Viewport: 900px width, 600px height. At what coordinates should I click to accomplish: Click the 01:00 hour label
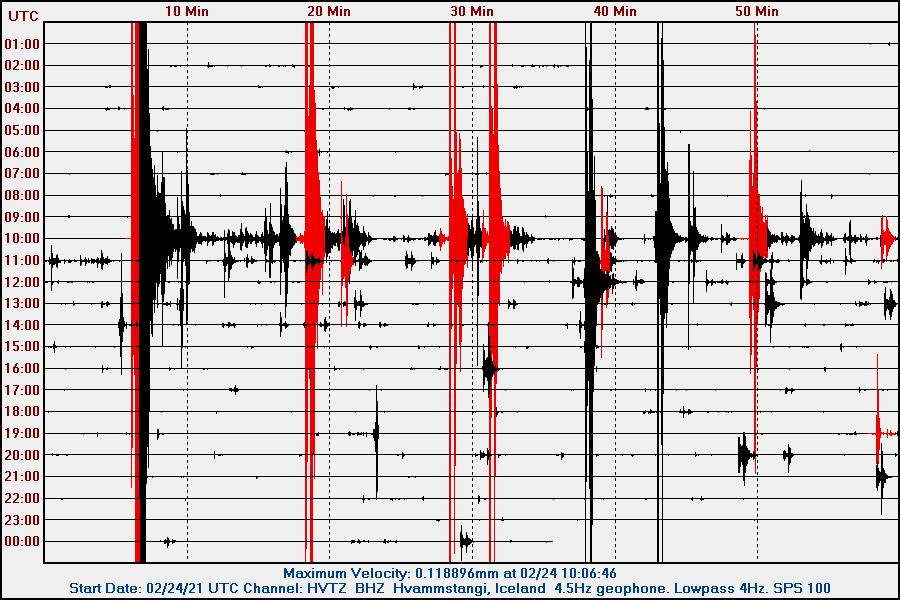click(x=22, y=44)
